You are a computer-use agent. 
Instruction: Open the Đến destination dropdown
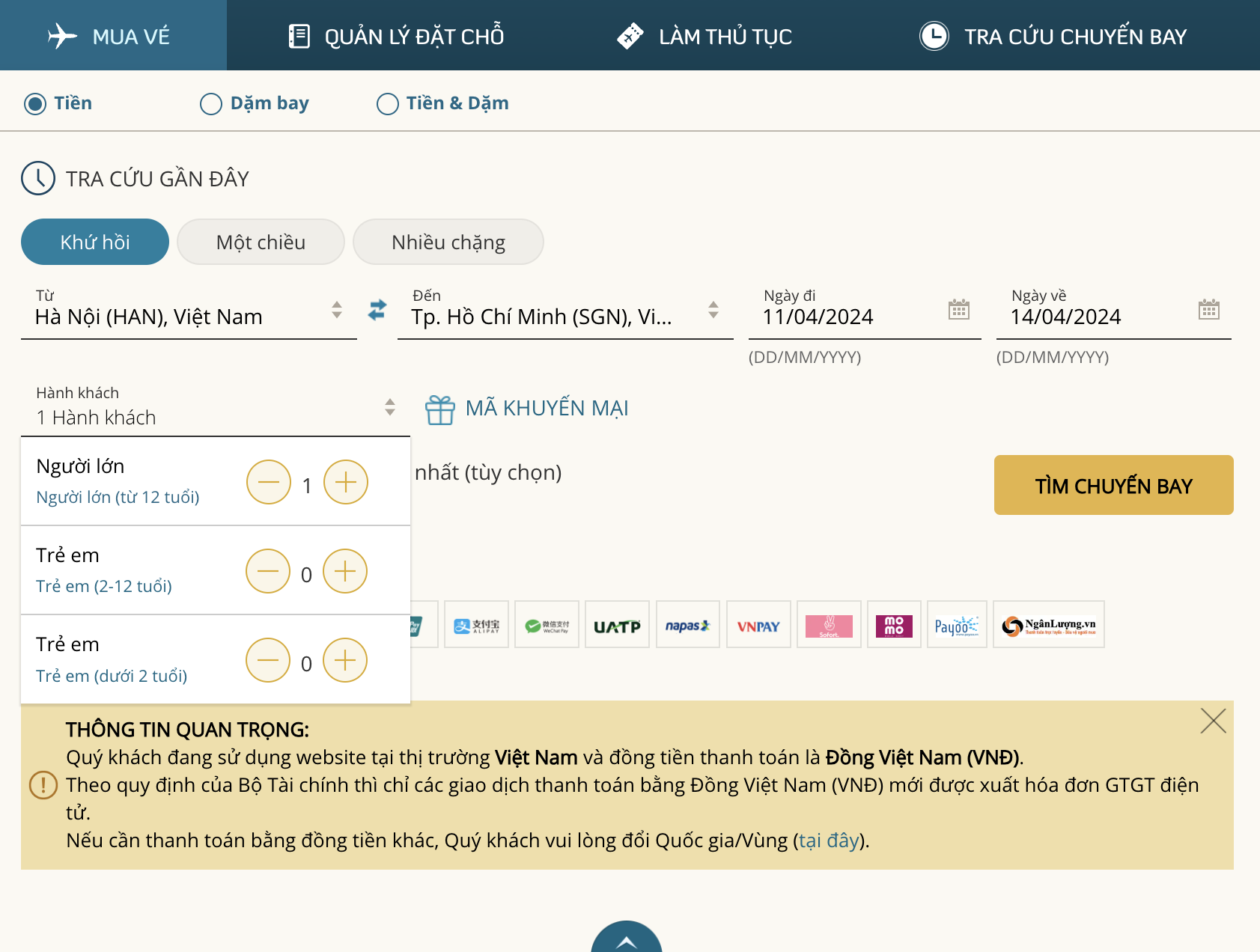(565, 312)
